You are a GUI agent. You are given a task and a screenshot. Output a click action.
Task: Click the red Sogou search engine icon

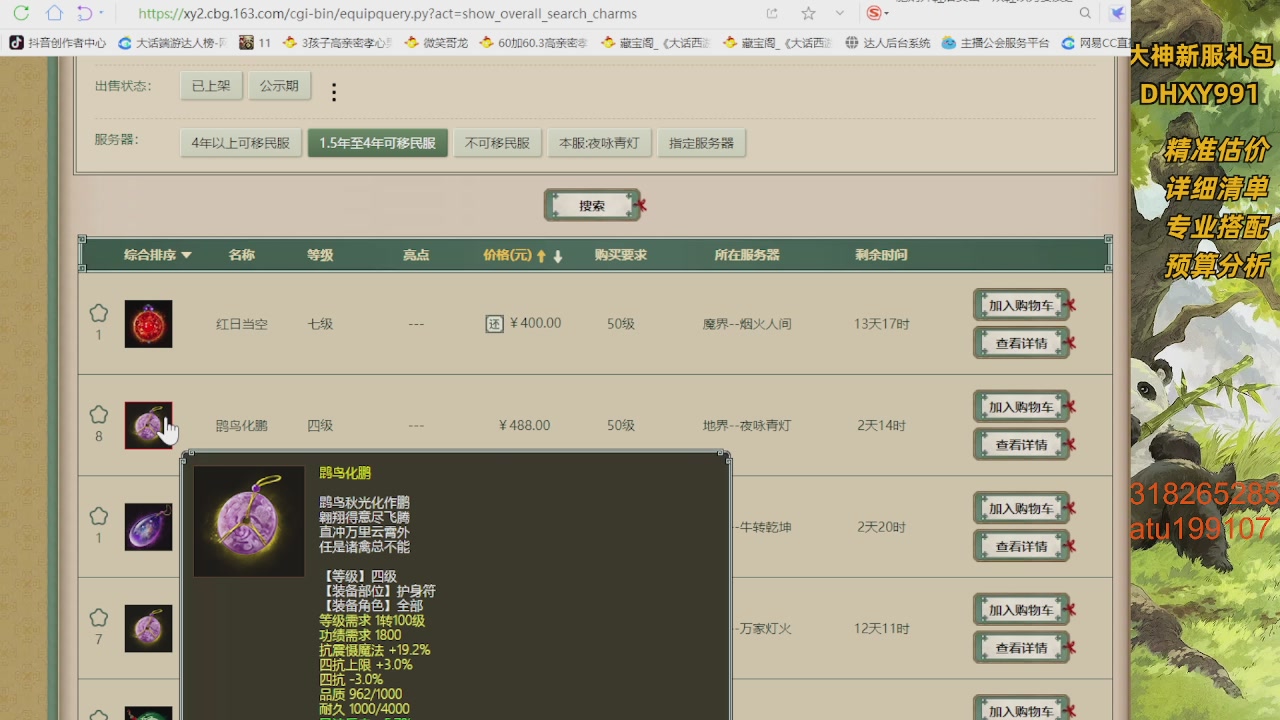pos(875,13)
